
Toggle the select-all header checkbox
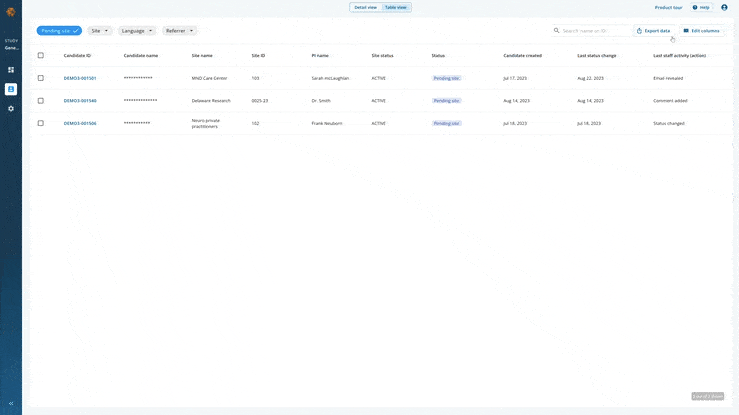click(x=41, y=56)
